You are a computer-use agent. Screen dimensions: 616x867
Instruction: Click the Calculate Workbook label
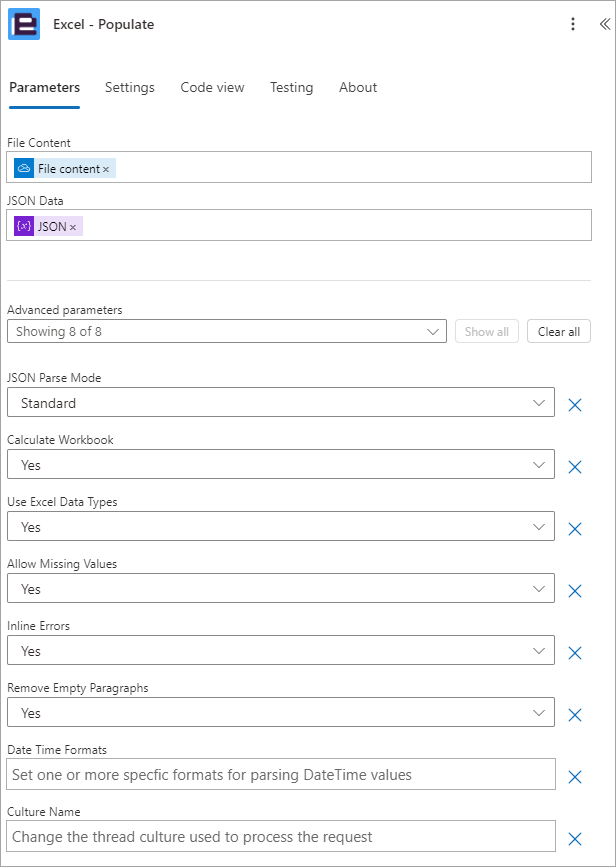[60, 440]
